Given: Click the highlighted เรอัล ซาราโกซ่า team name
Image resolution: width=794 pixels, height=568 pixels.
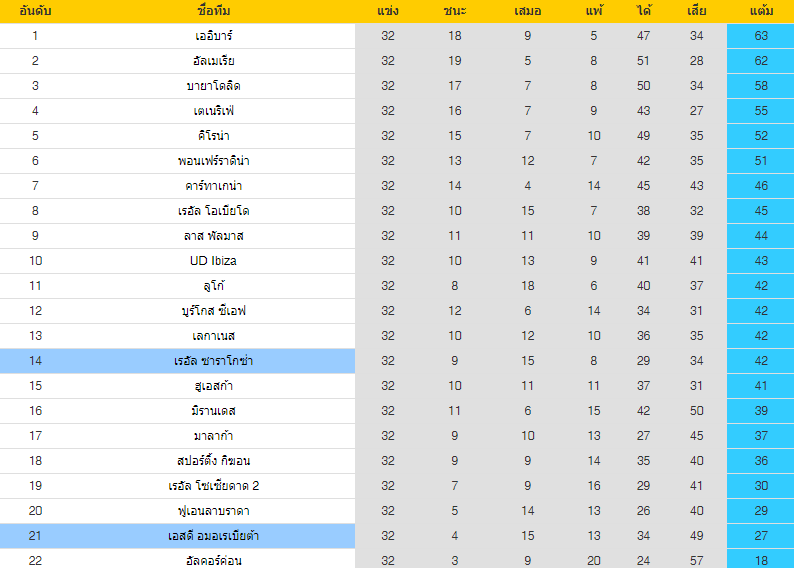Looking at the screenshot, I should [x=213, y=361].
